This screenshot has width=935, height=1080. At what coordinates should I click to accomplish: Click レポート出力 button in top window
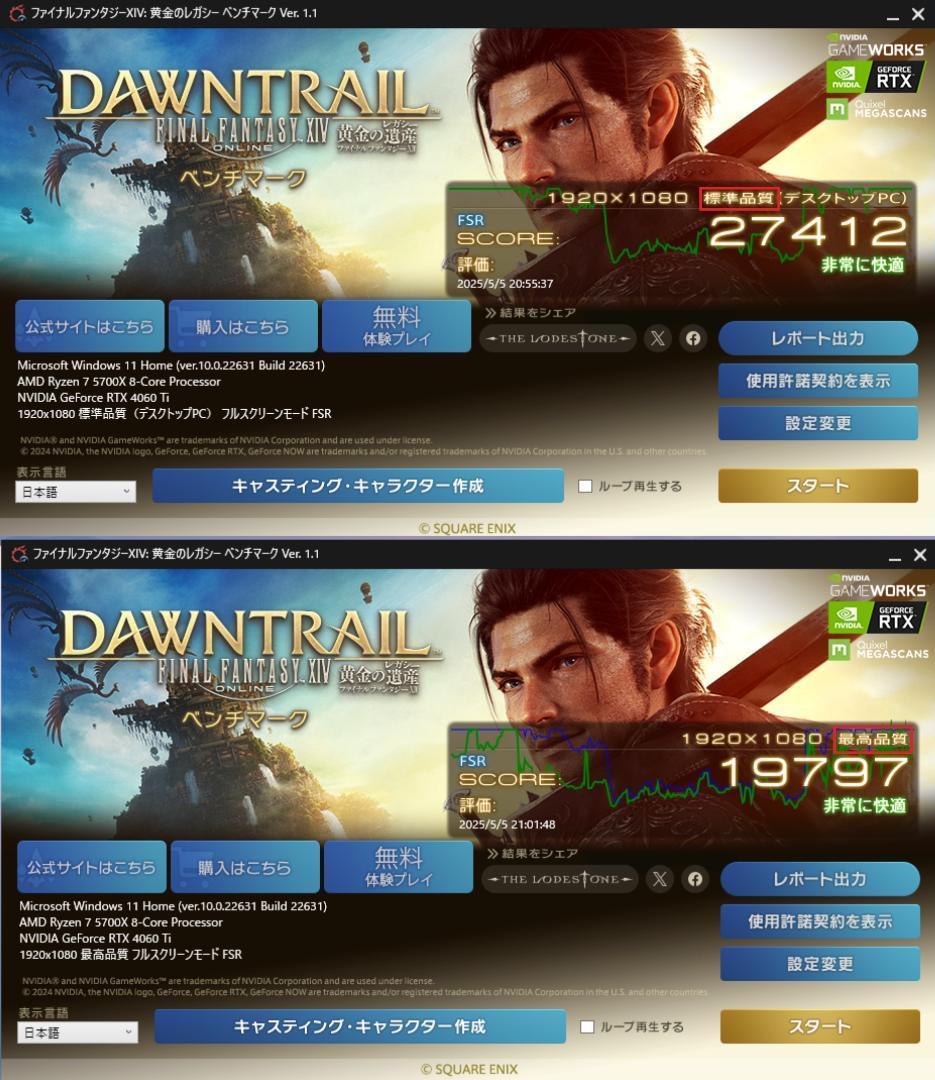coord(818,338)
